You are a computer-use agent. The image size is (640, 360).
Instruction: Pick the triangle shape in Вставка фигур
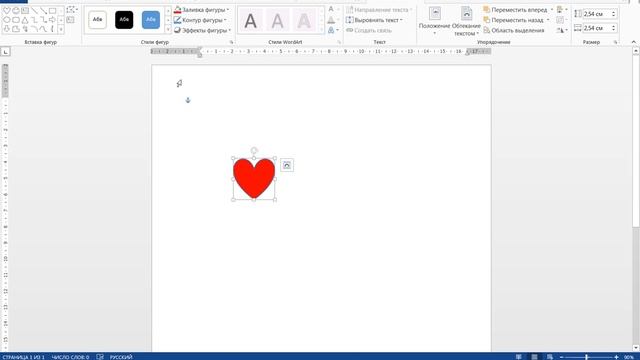coord(25,20)
